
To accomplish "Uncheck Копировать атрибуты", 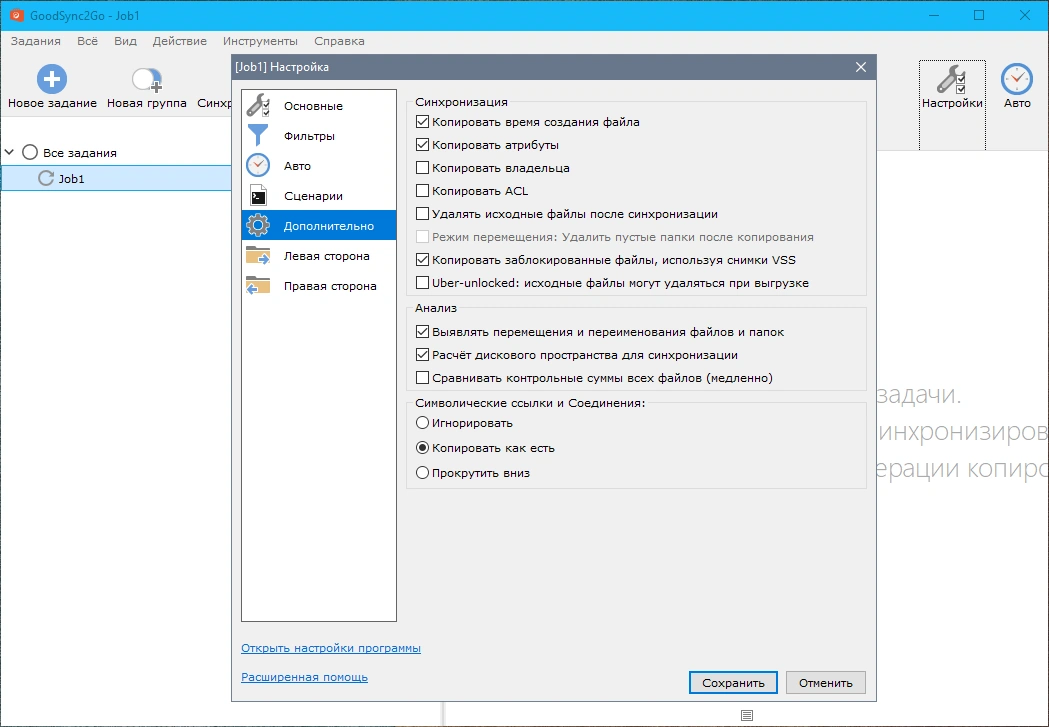I will (422, 144).
